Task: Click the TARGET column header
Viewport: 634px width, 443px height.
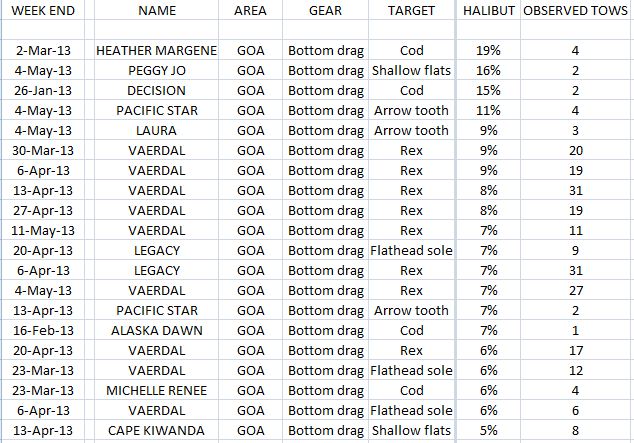Action: pos(410,11)
